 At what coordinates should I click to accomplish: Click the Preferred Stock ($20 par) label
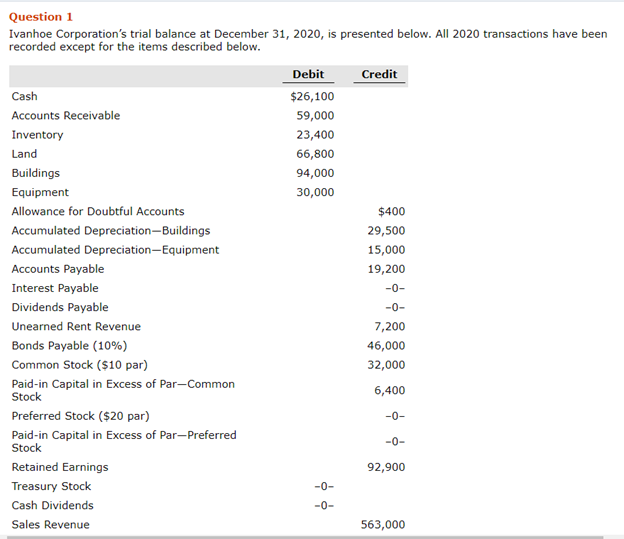80,416
